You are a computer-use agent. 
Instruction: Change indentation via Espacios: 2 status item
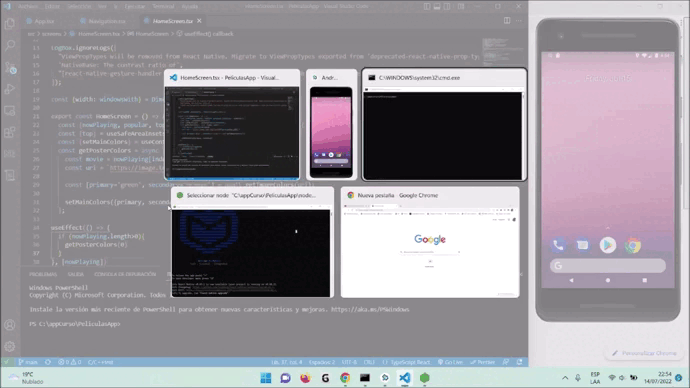(x=322, y=362)
